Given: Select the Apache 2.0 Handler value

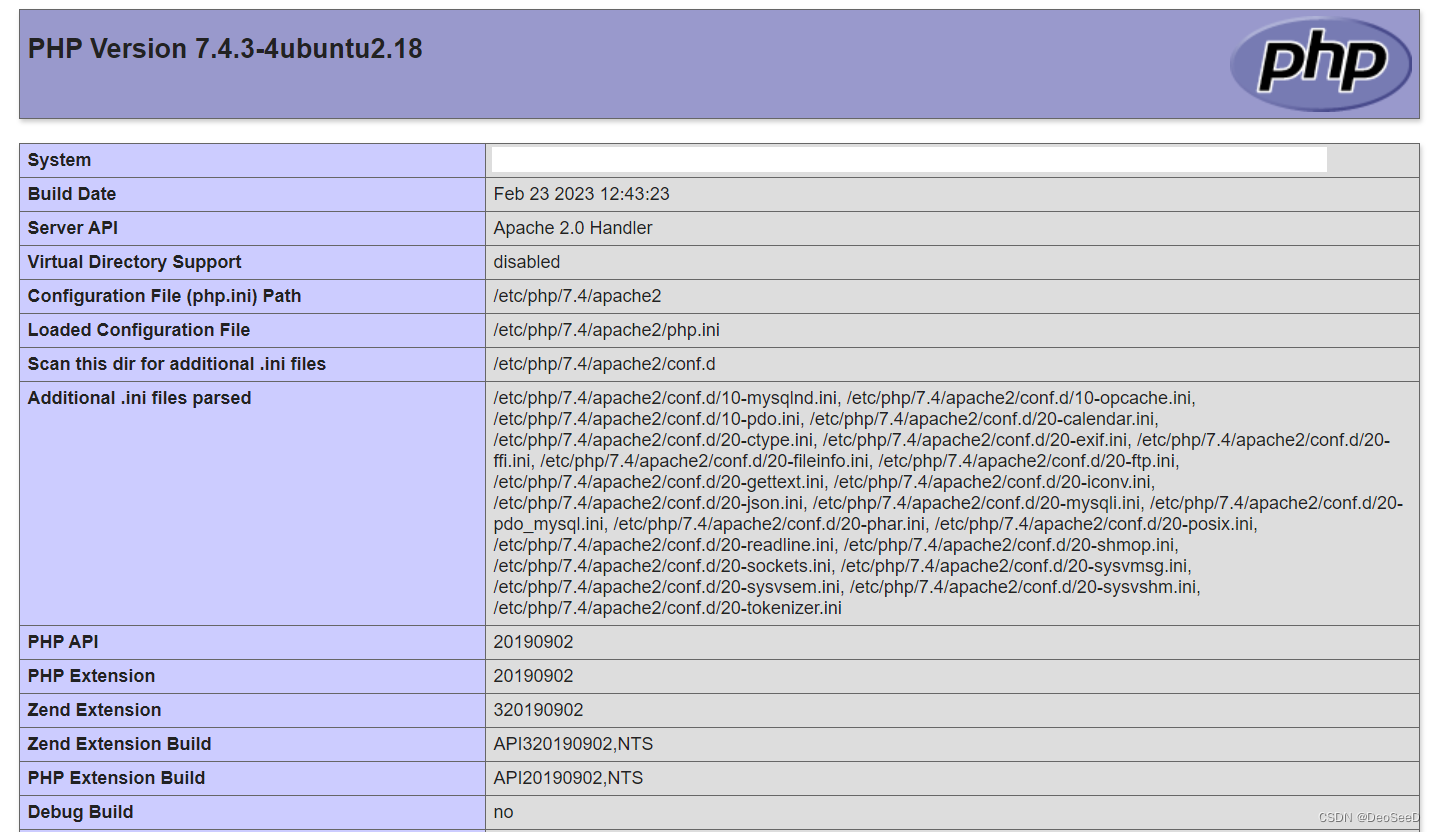Looking at the screenshot, I should coord(573,228).
